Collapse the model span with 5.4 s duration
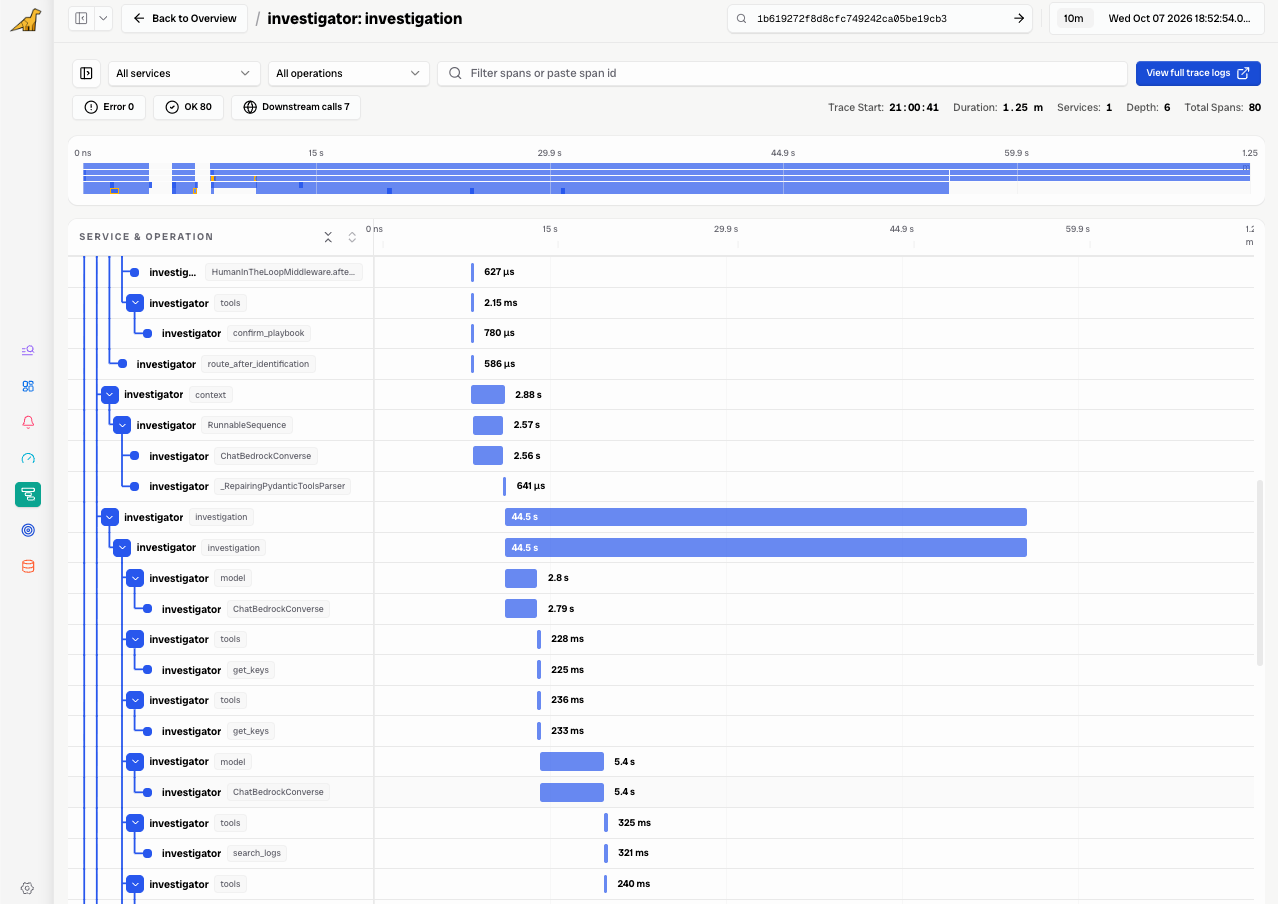 tap(135, 761)
